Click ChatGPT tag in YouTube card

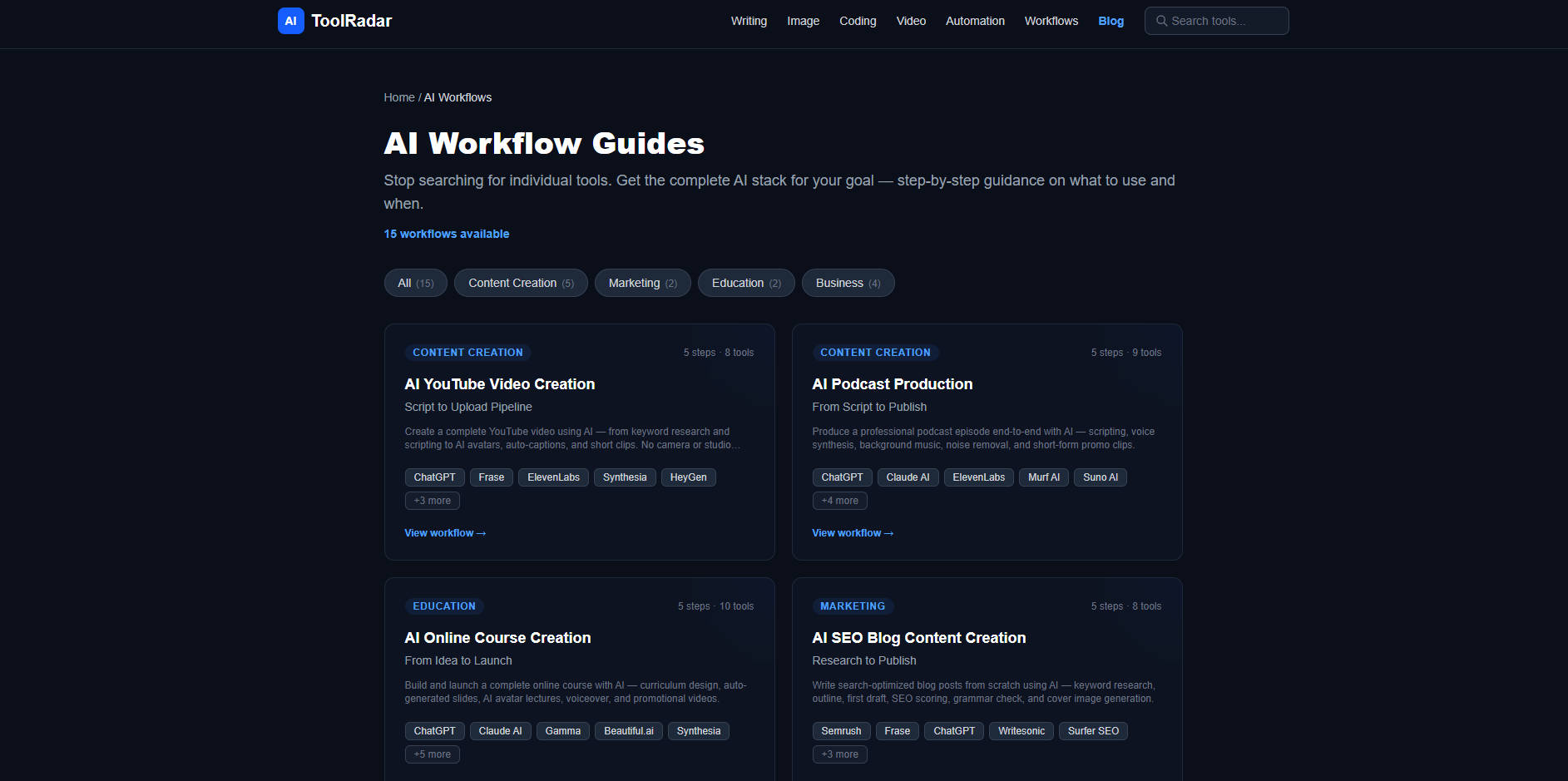coord(434,477)
